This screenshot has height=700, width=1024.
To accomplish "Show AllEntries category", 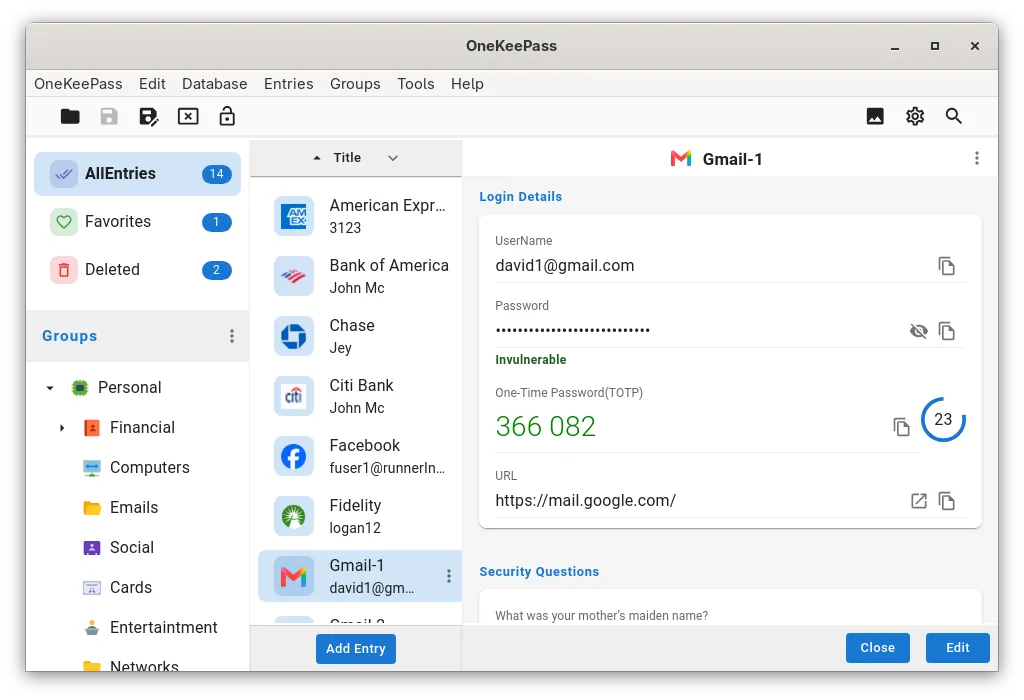I will pos(137,174).
